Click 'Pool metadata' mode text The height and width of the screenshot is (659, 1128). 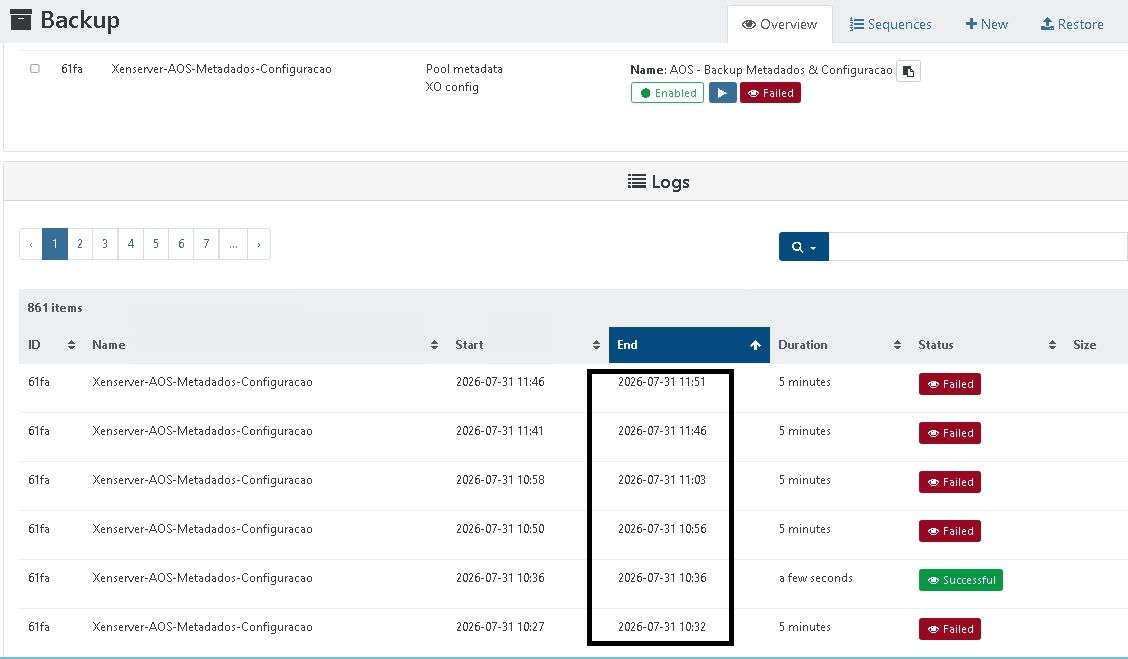coord(464,69)
